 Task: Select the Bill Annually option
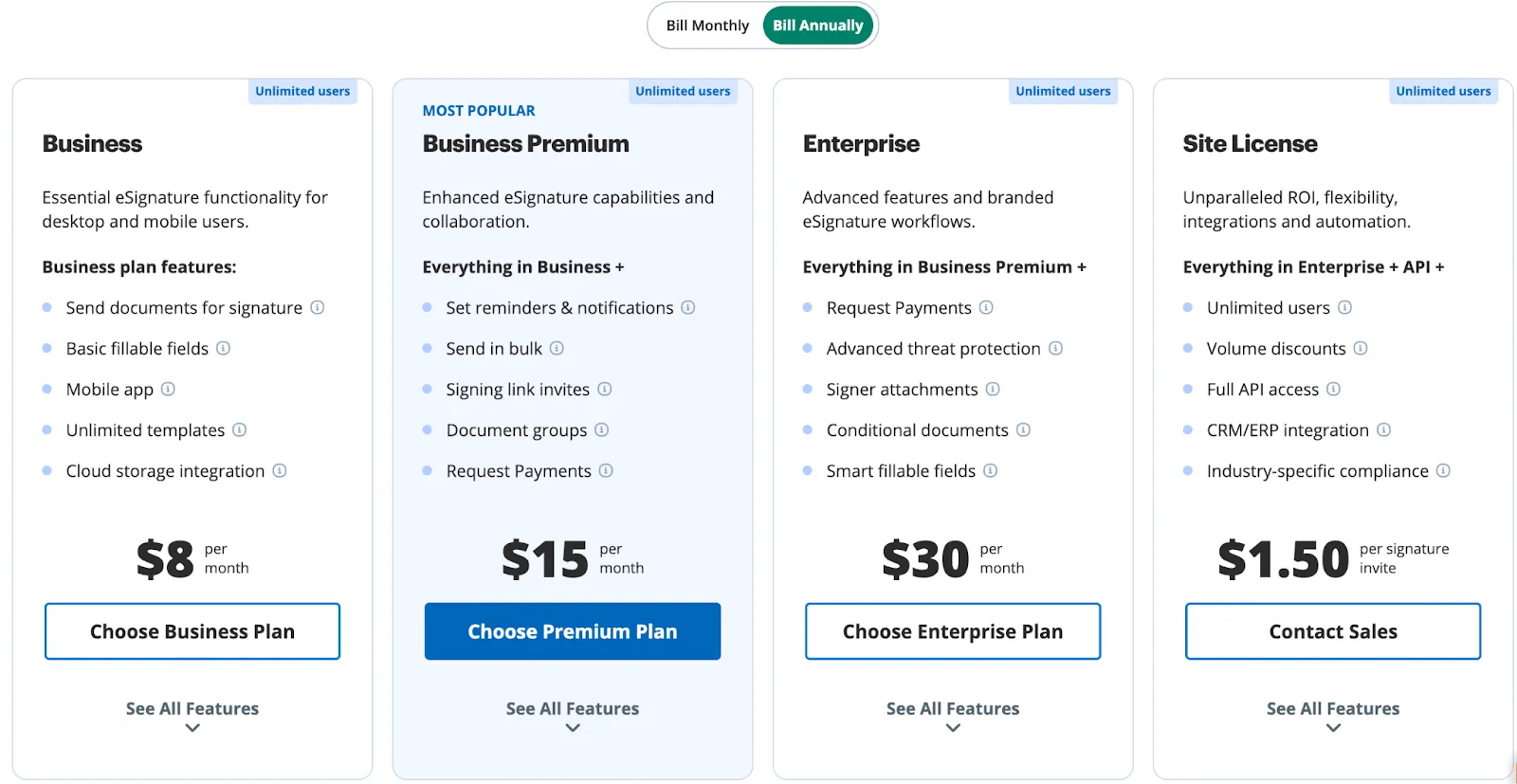coord(817,25)
